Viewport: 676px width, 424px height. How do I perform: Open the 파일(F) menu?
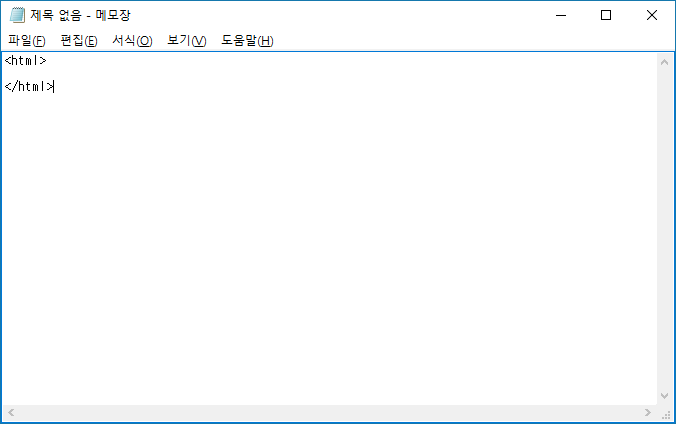(x=27, y=41)
